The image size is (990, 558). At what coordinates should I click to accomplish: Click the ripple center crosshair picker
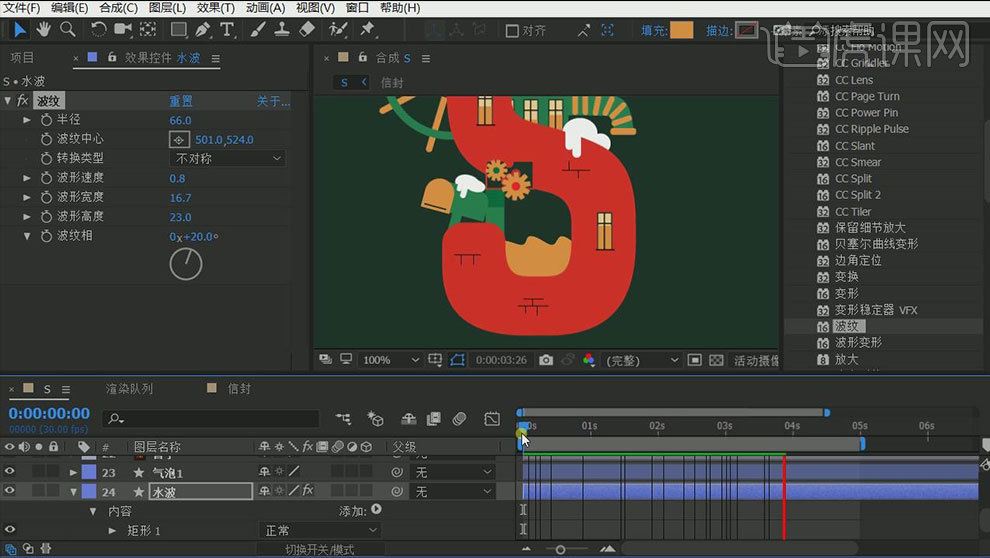click(x=180, y=140)
